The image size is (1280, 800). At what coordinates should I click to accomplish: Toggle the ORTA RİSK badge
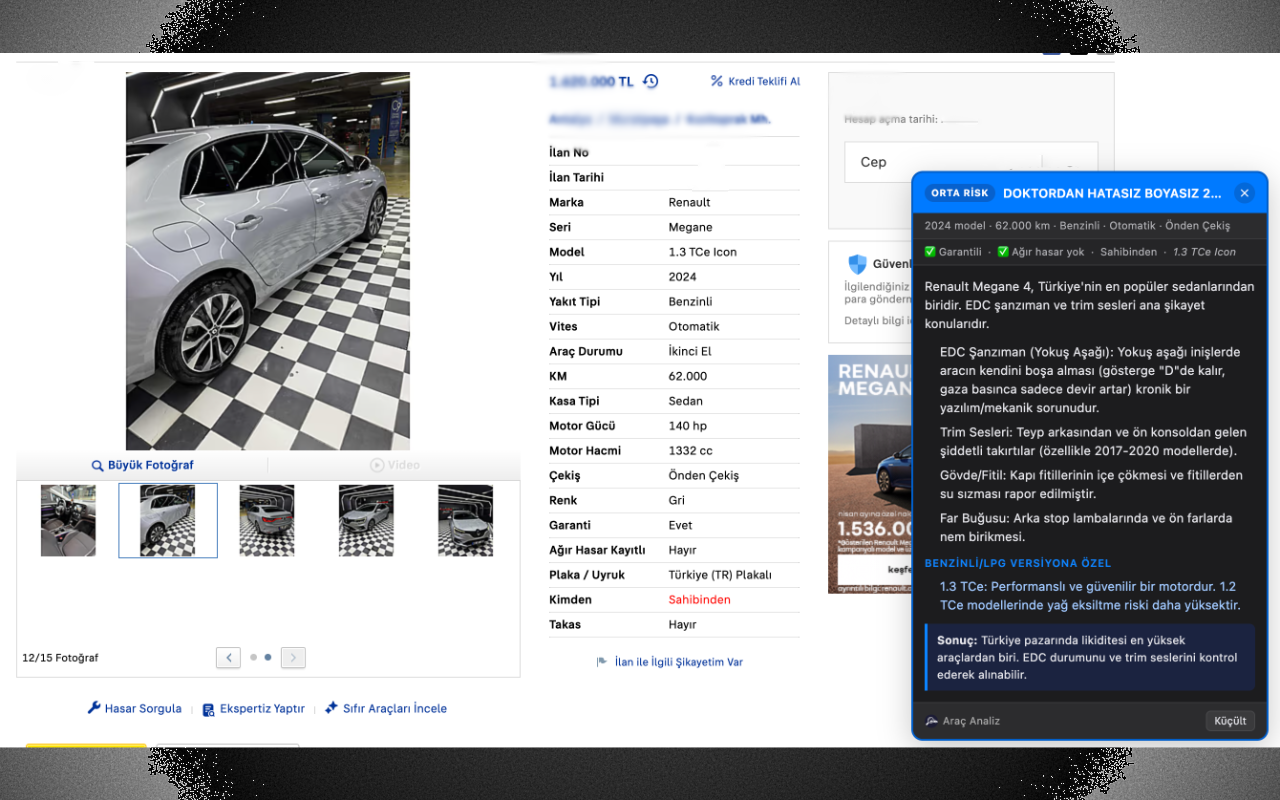coord(959,193)
